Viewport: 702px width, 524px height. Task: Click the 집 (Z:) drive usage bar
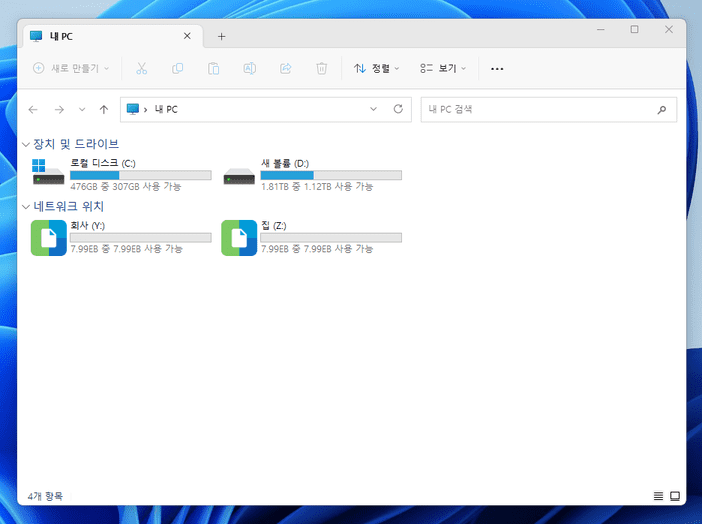tap(331, 237)
